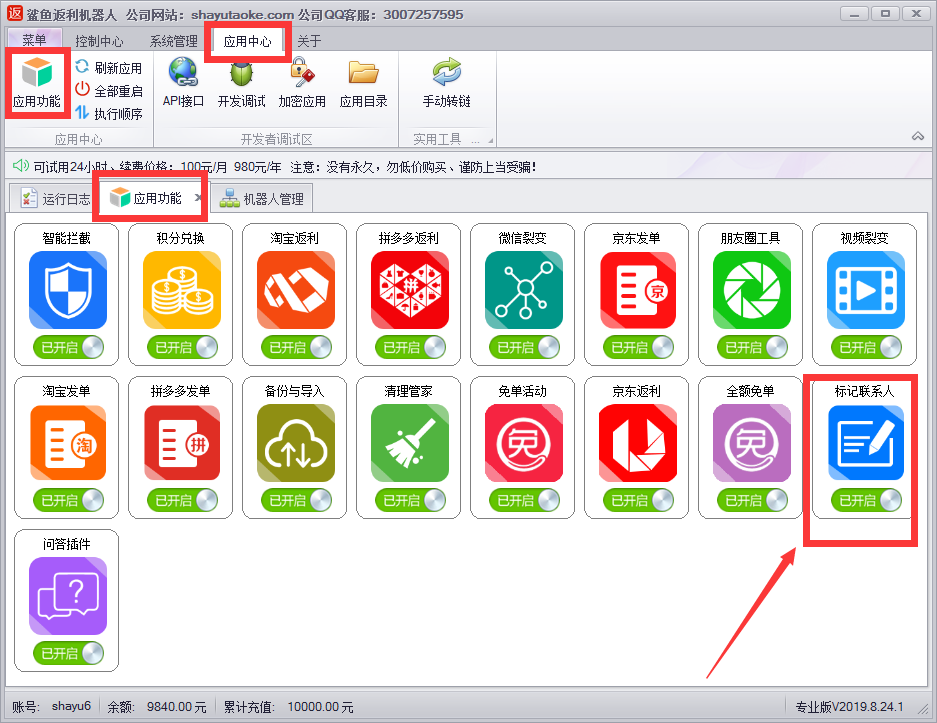
Task: Toggle the 标记联系人 已开启 switch
Action: [x=867, y=500]
